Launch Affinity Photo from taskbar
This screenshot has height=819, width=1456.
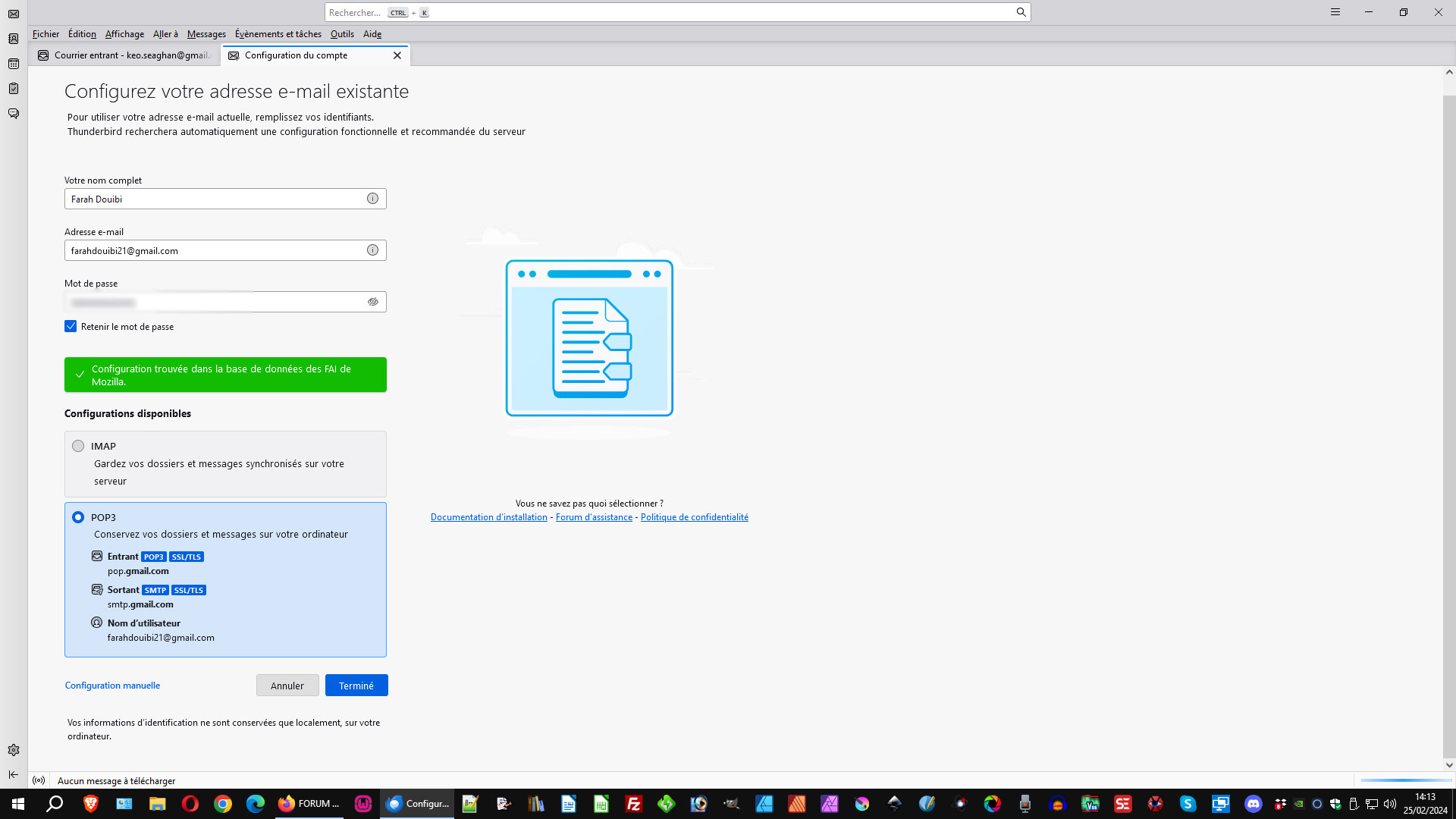click(830, 804)
